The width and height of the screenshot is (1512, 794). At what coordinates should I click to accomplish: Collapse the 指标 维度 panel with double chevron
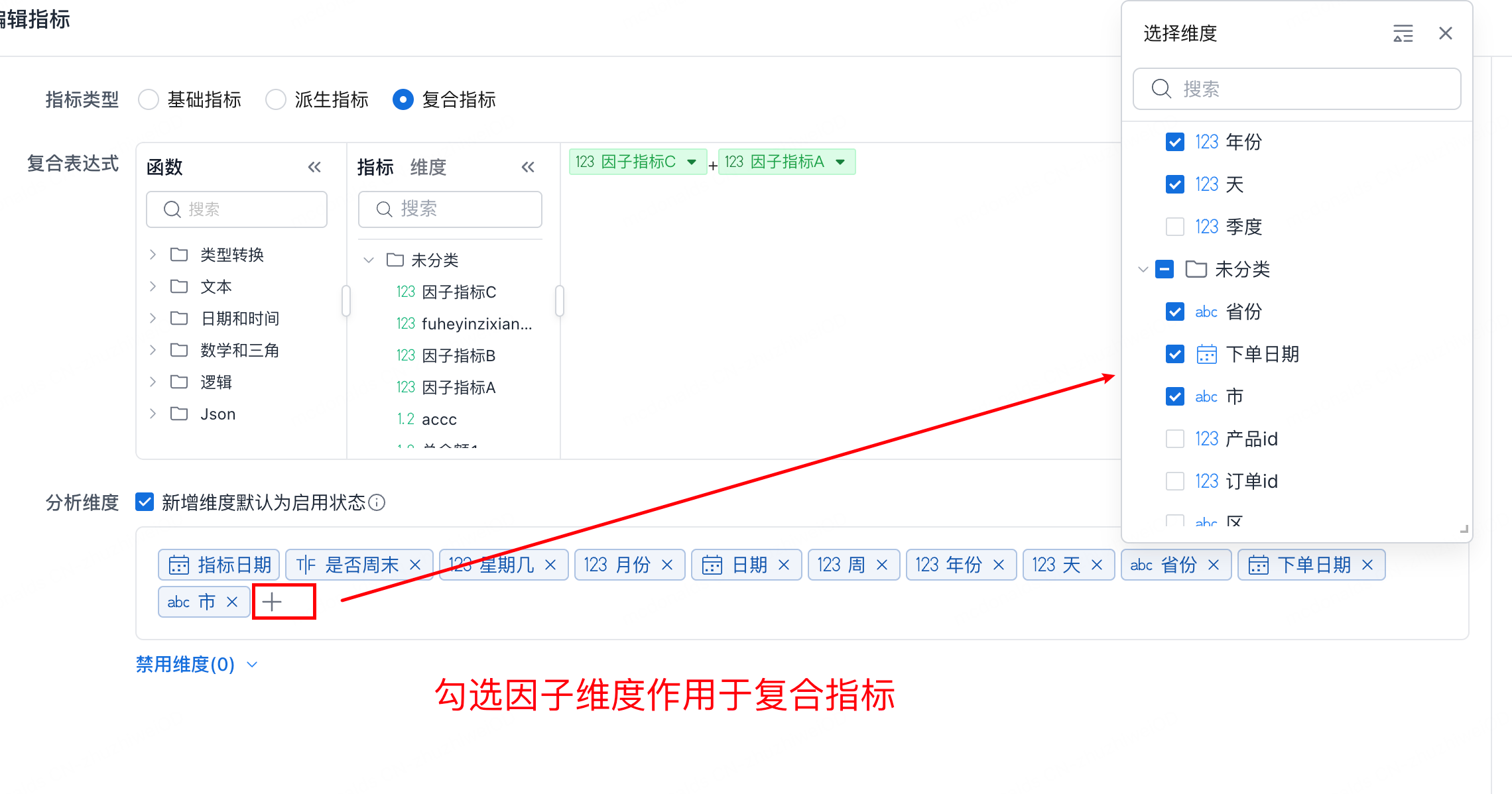[x=528, y=167]
